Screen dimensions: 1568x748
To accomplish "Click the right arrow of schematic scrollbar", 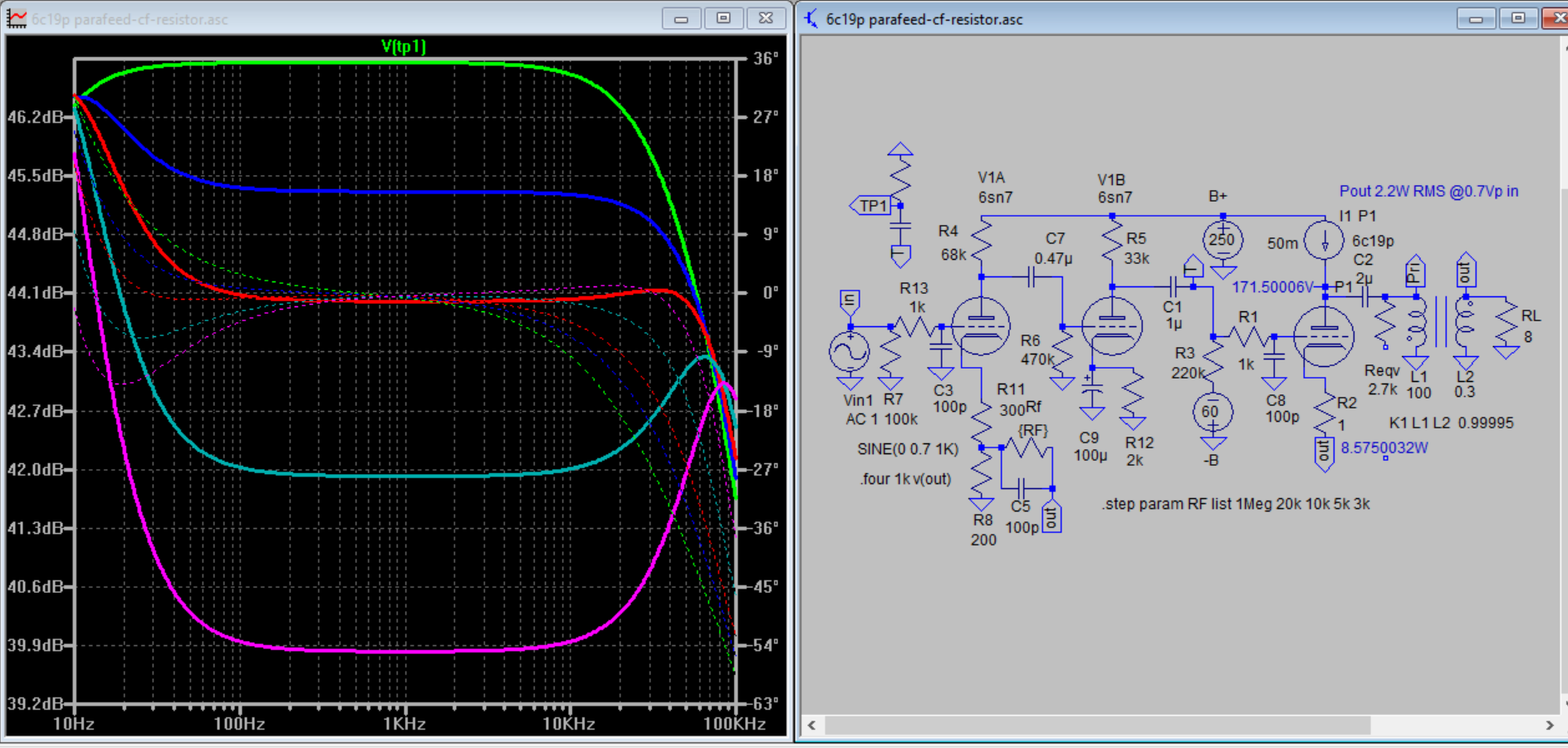I will click(1550, 726).
